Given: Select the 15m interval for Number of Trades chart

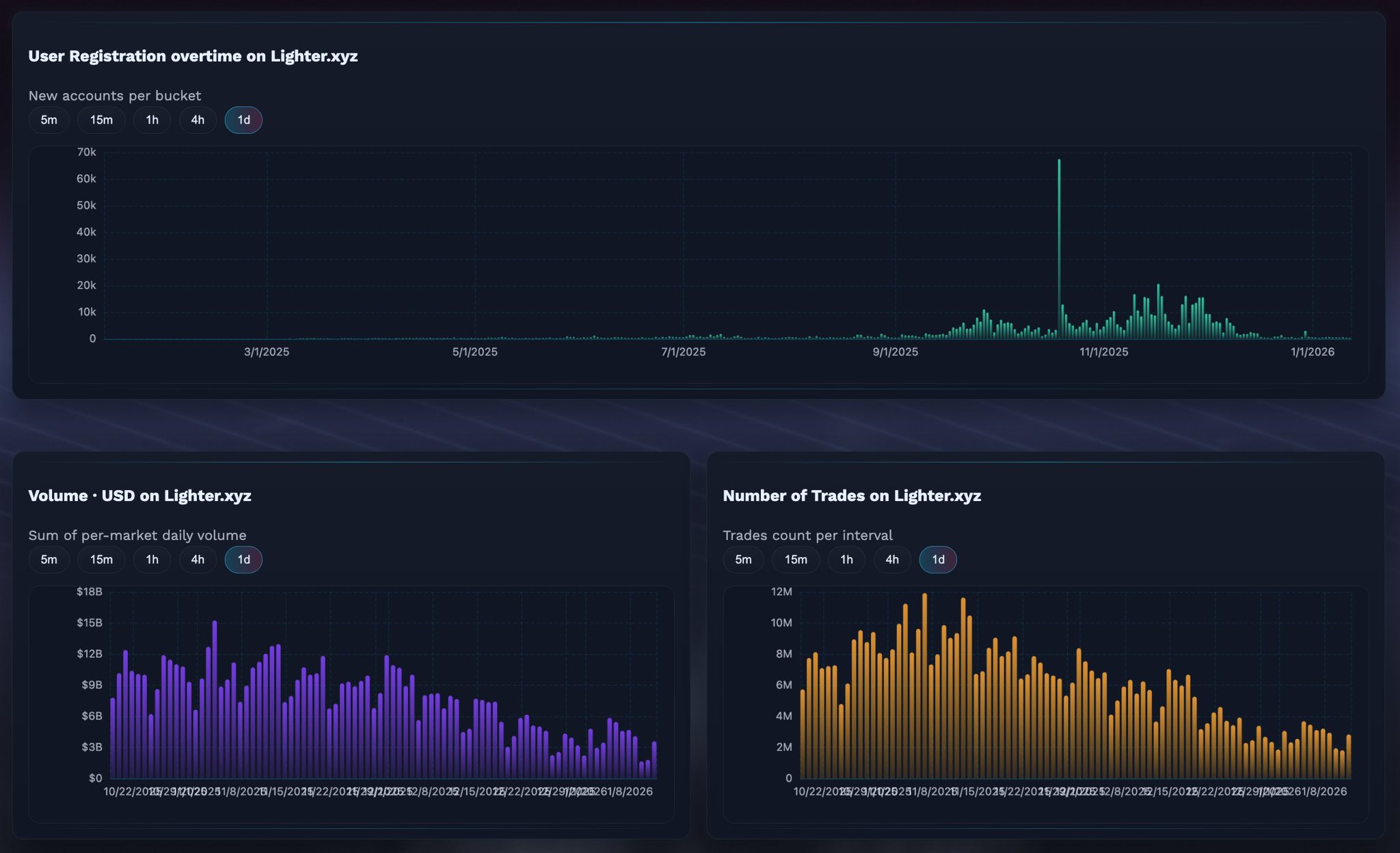Looking at the screenshot, I should [795, 559].
